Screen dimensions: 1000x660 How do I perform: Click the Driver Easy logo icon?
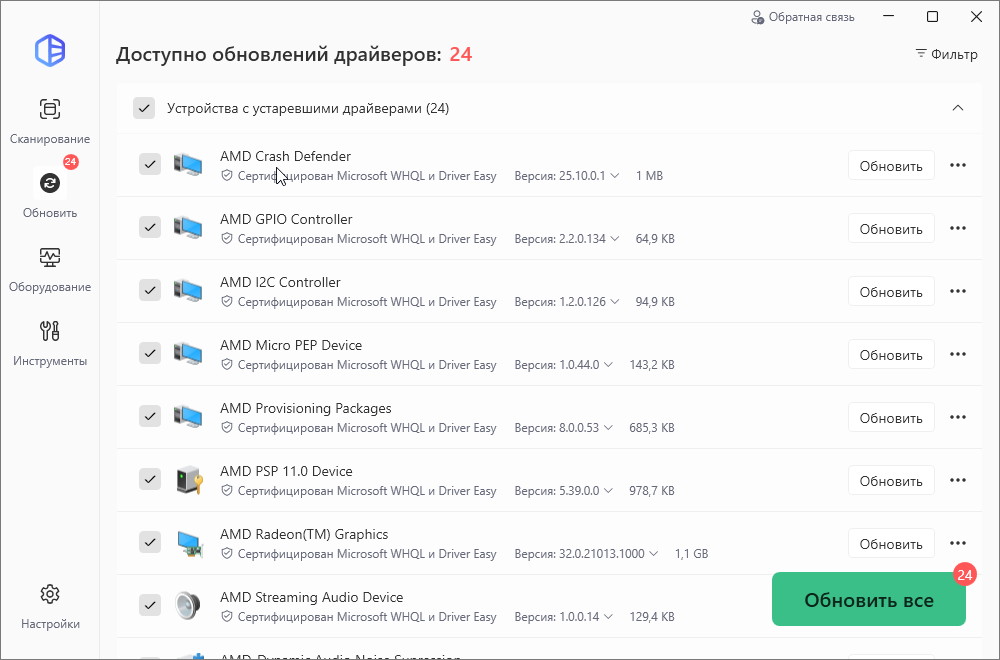click(50, 50)
